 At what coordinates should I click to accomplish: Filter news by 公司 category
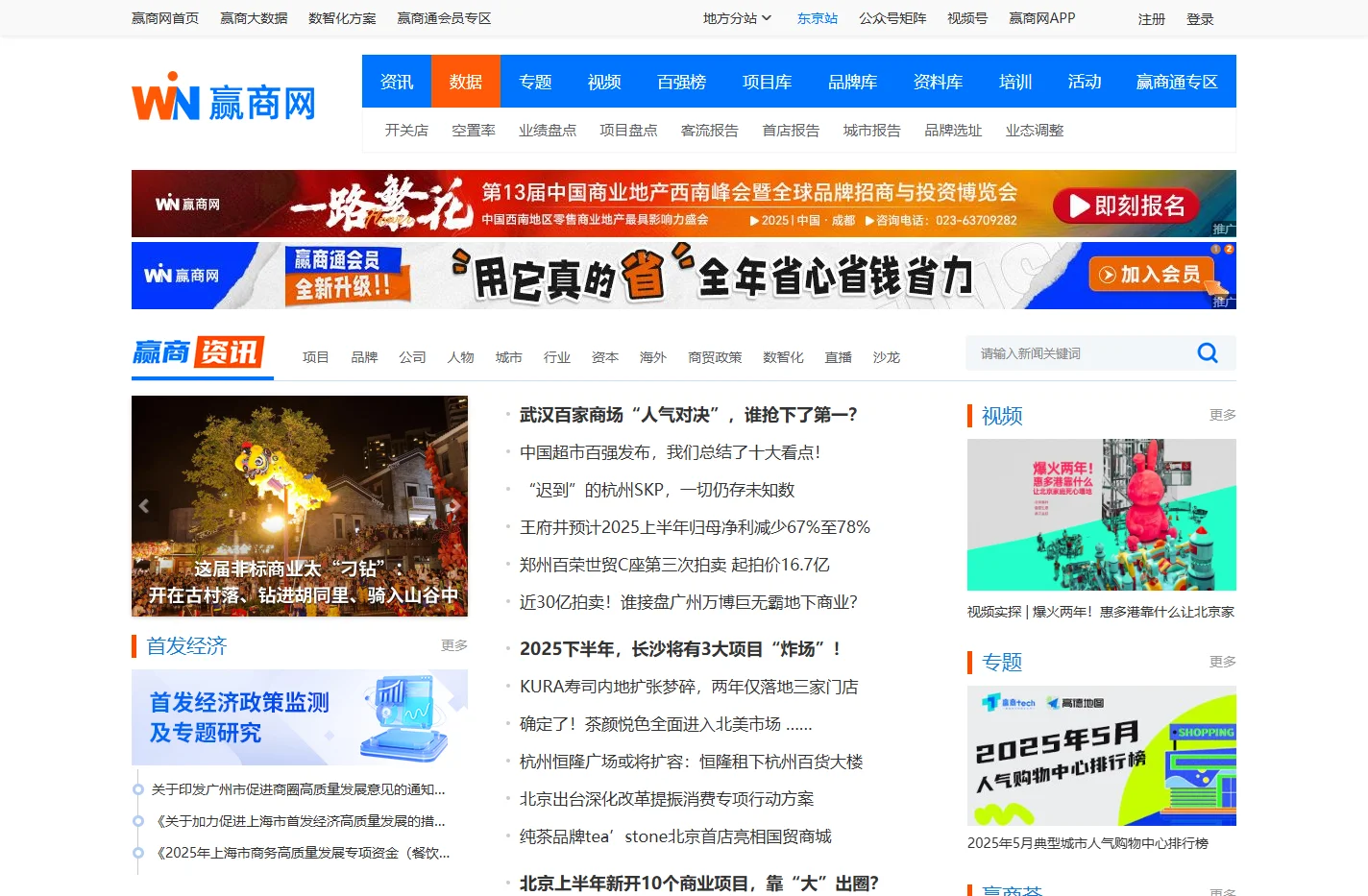(x=412, y=357)
